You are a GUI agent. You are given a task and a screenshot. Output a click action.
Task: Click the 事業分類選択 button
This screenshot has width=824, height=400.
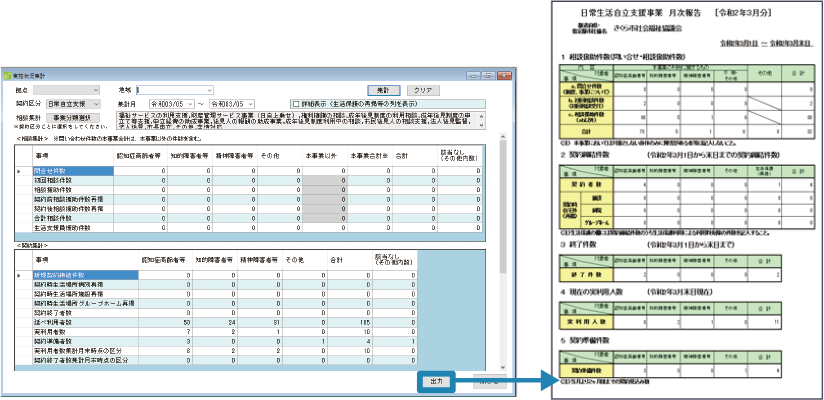69,117
